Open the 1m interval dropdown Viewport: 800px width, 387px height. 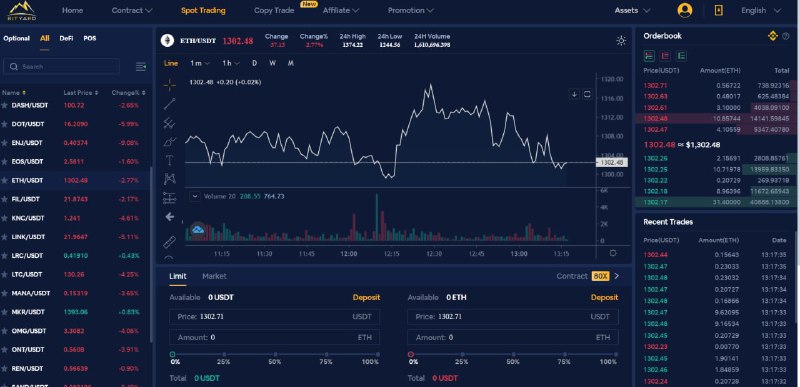[x=199, y=63]
